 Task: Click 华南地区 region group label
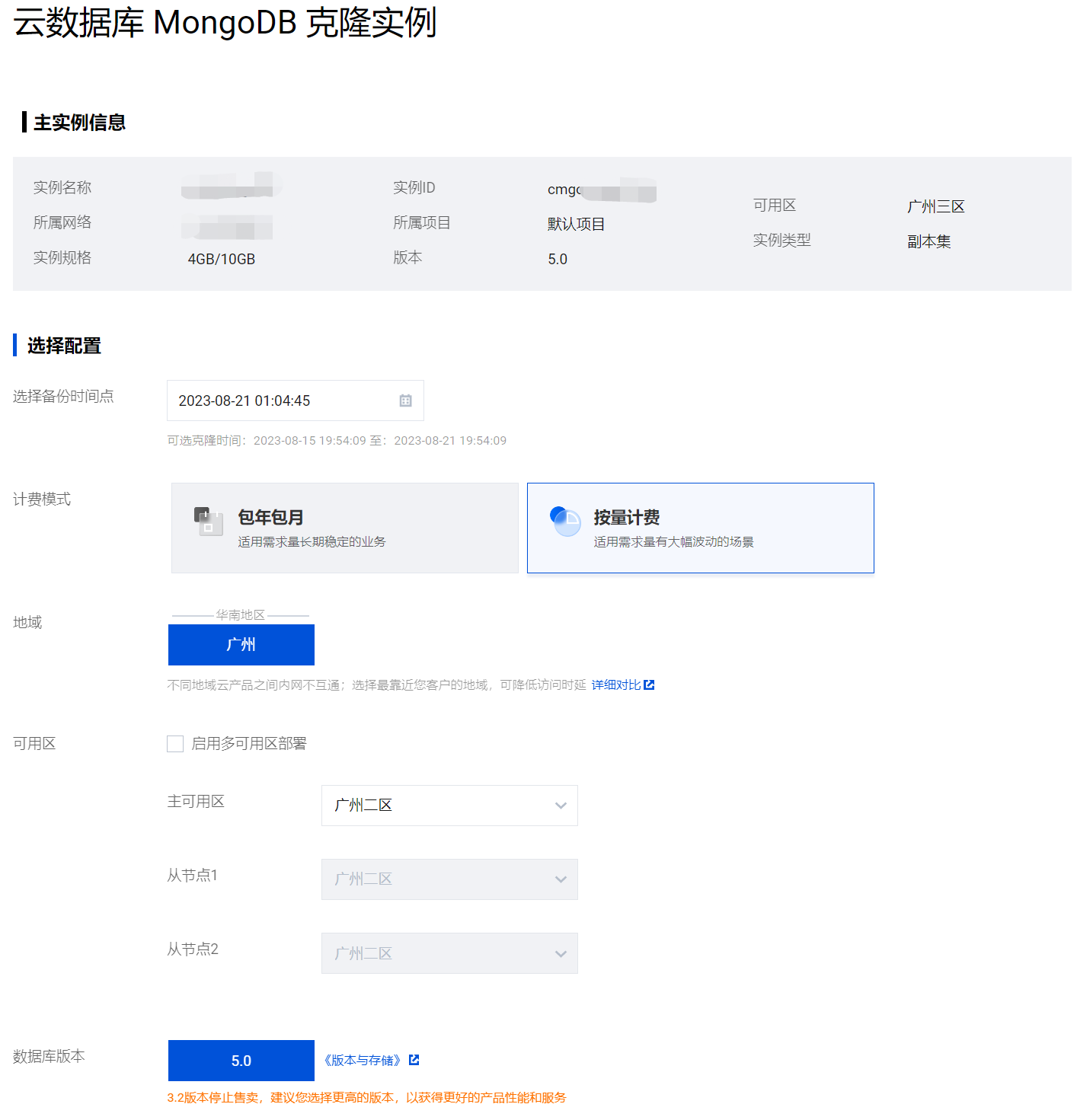240,614
